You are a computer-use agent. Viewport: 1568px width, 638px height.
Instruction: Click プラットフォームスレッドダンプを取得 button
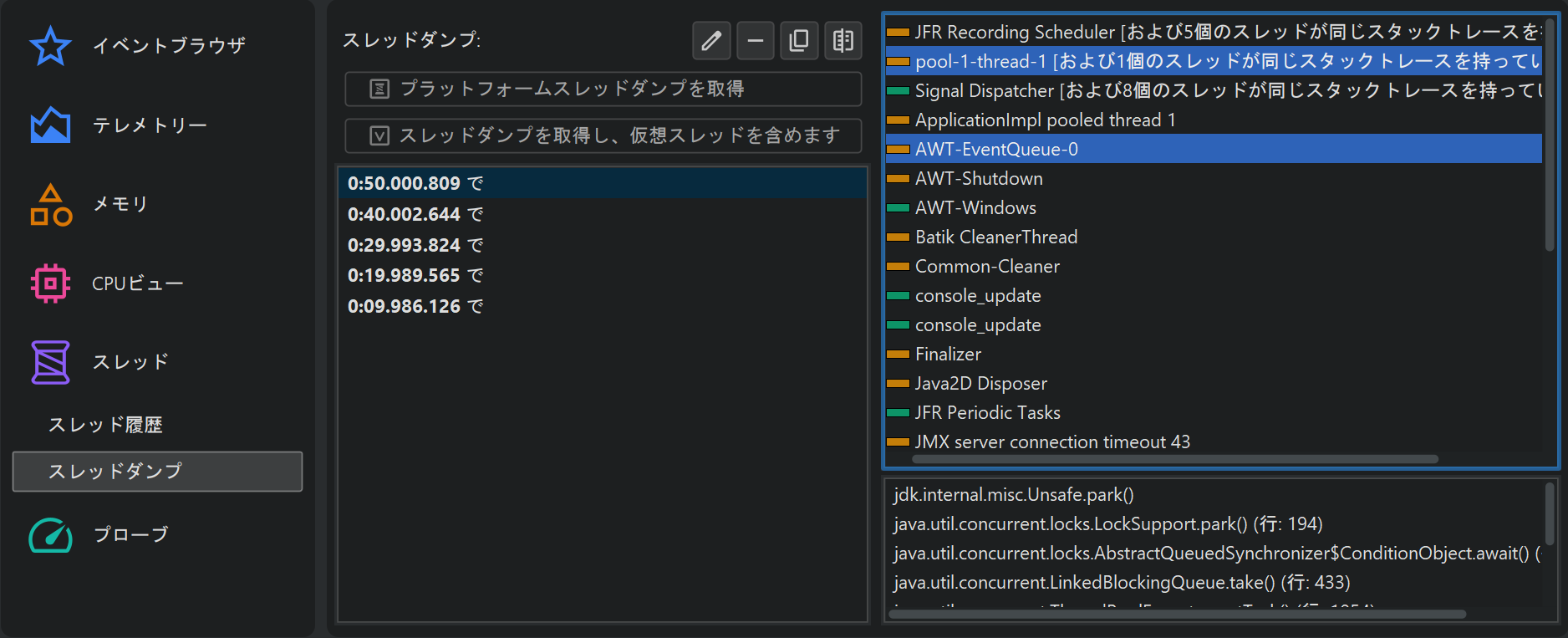click(x=603, y=89)
